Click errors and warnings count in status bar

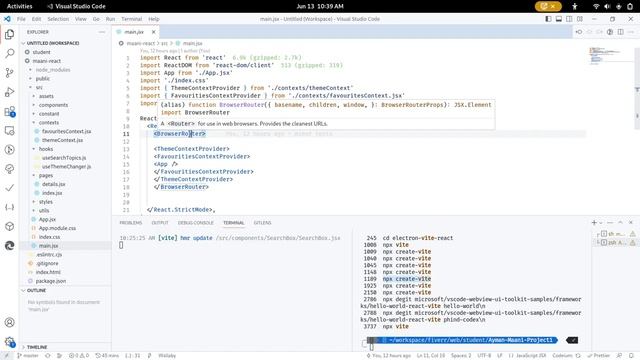[x=79, y=356]
